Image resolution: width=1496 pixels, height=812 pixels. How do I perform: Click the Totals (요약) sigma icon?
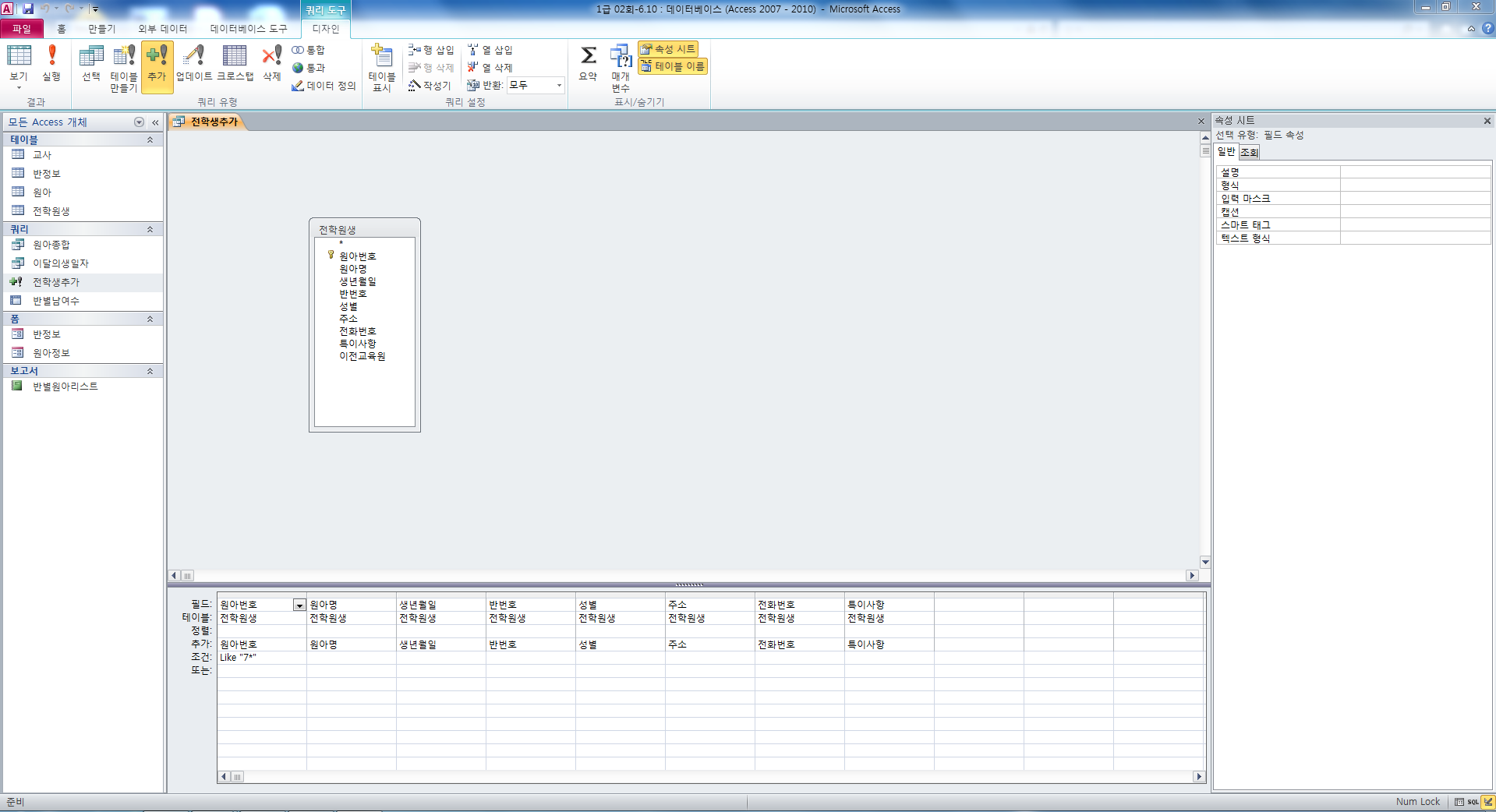588,62
